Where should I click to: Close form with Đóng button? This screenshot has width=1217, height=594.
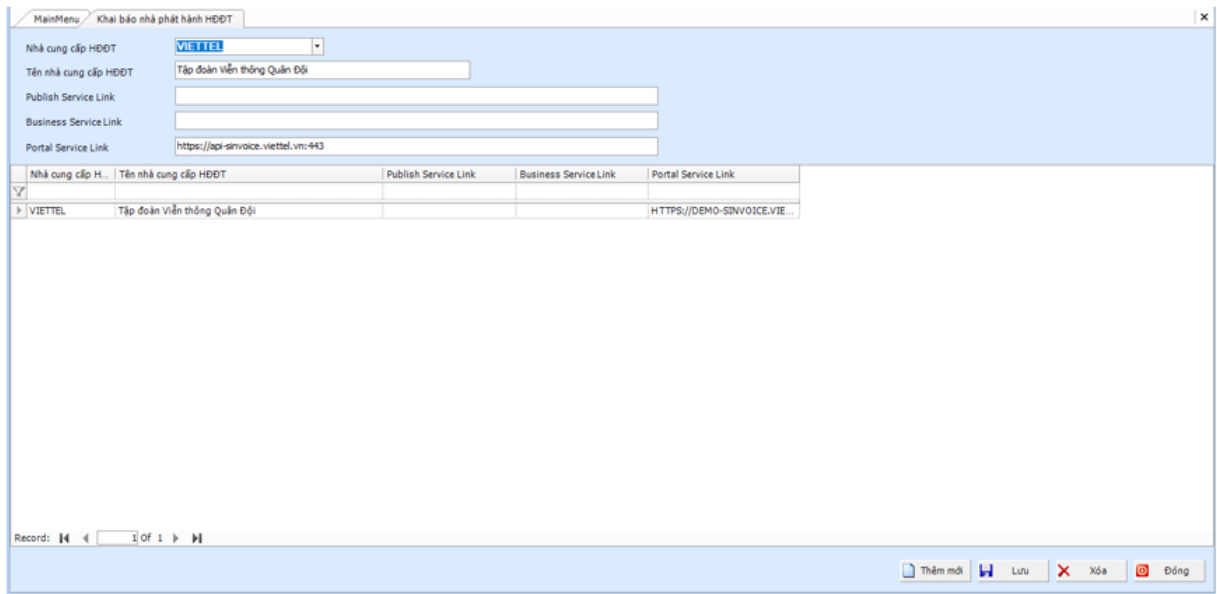1166,570
